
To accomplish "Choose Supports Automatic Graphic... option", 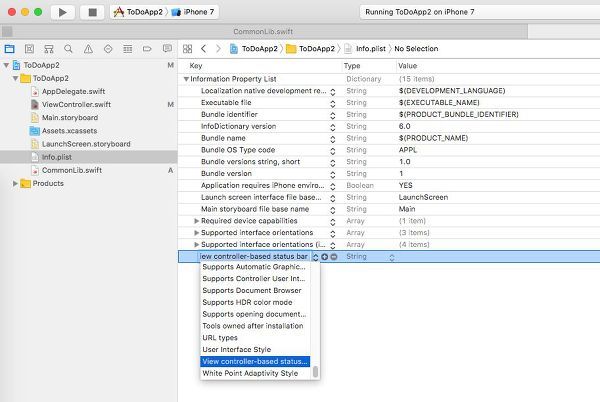I will click(x=255, y=267).
